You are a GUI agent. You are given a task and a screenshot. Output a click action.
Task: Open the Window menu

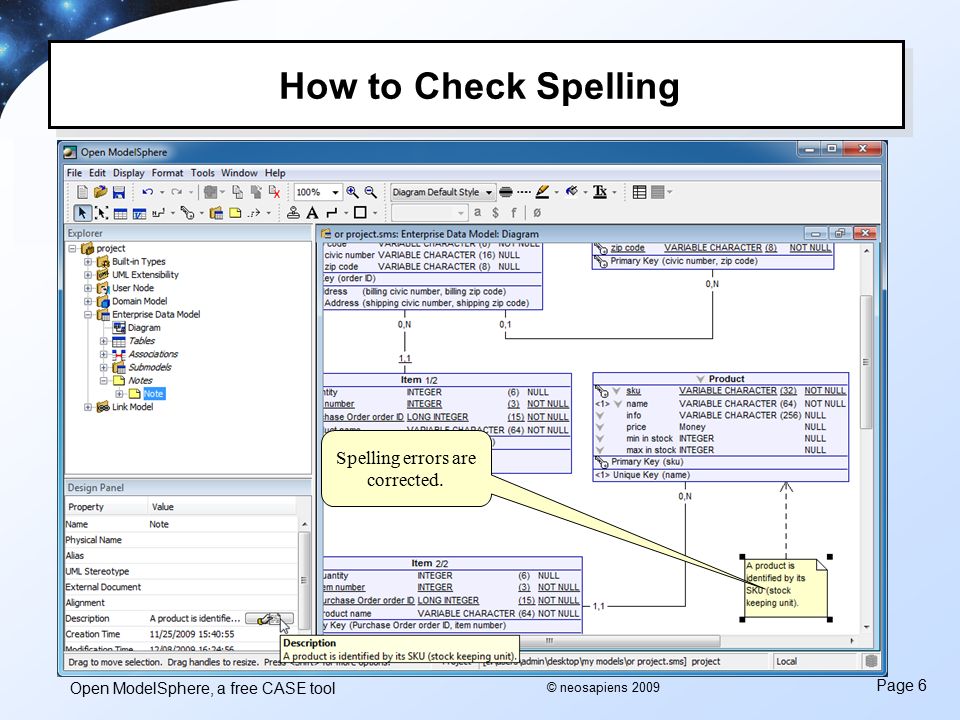tap(239, 173)
